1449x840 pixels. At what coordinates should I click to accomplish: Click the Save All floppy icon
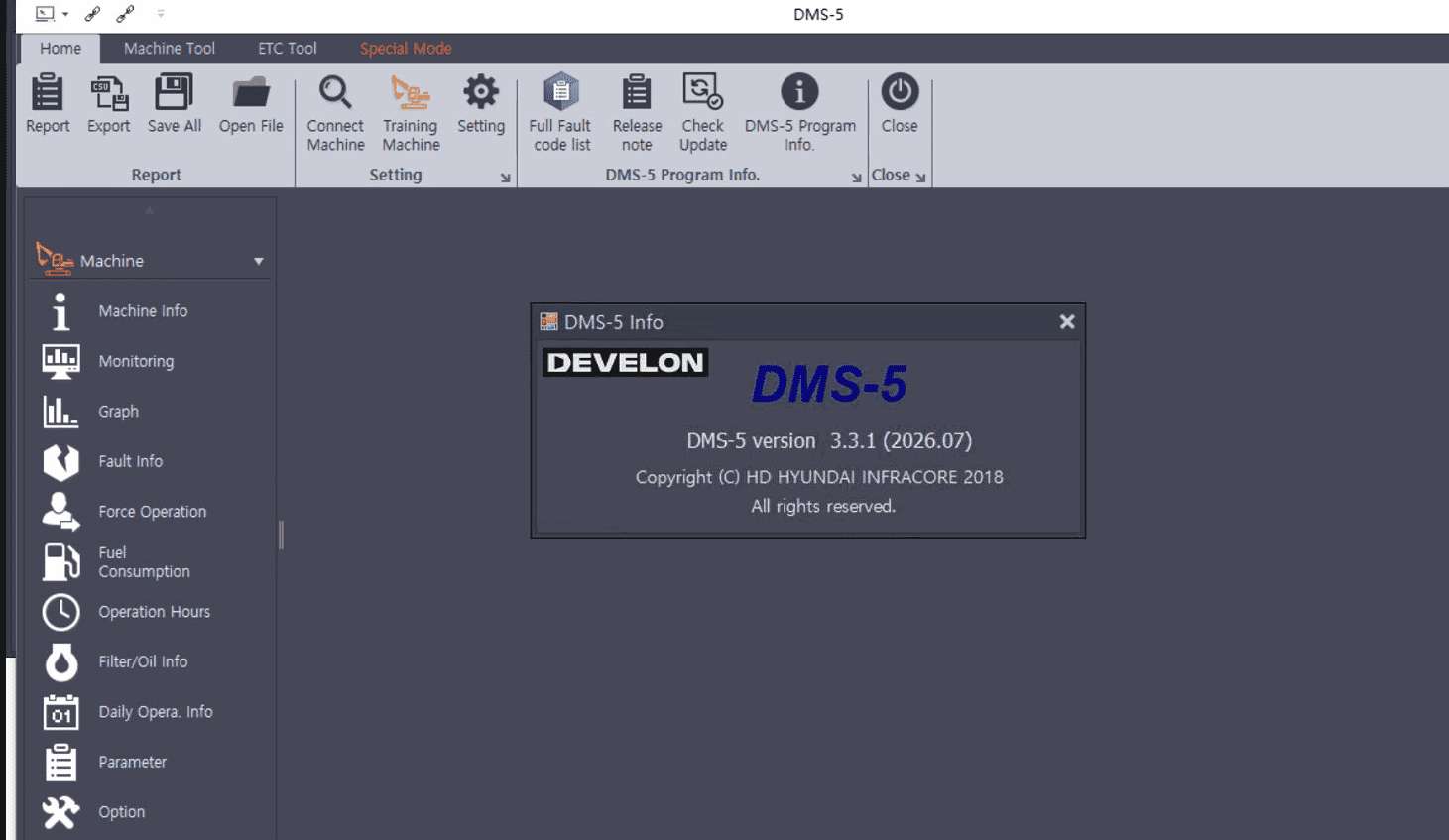(x=174, y=92)
